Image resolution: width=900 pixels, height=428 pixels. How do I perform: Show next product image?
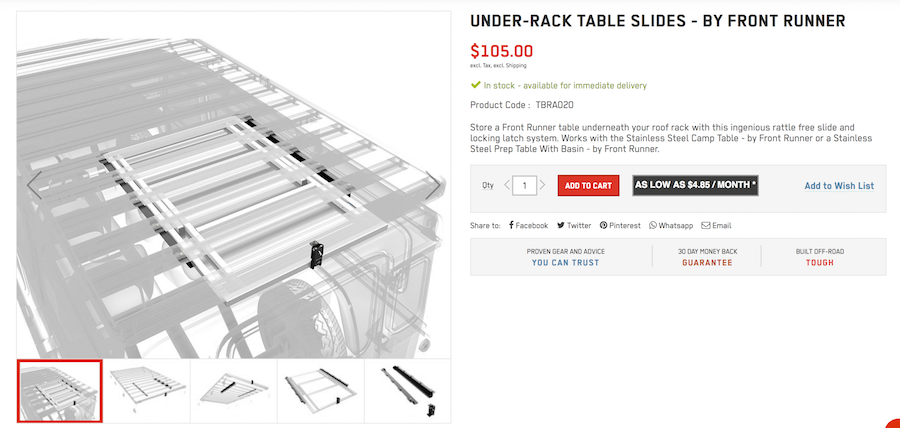(433, 185)
